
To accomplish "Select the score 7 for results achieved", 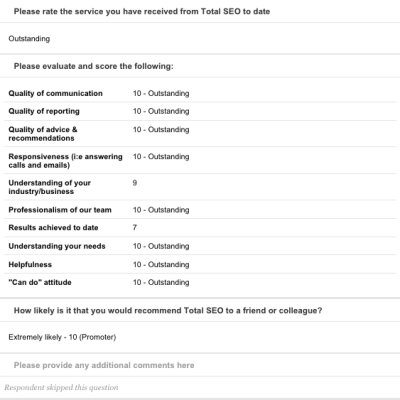I will point(135,227).
